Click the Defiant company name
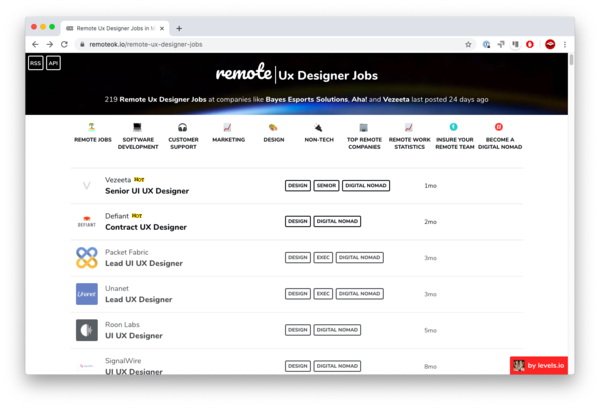Image resolution: width=600 pixels, height=408 pixels. pos(117,216)
